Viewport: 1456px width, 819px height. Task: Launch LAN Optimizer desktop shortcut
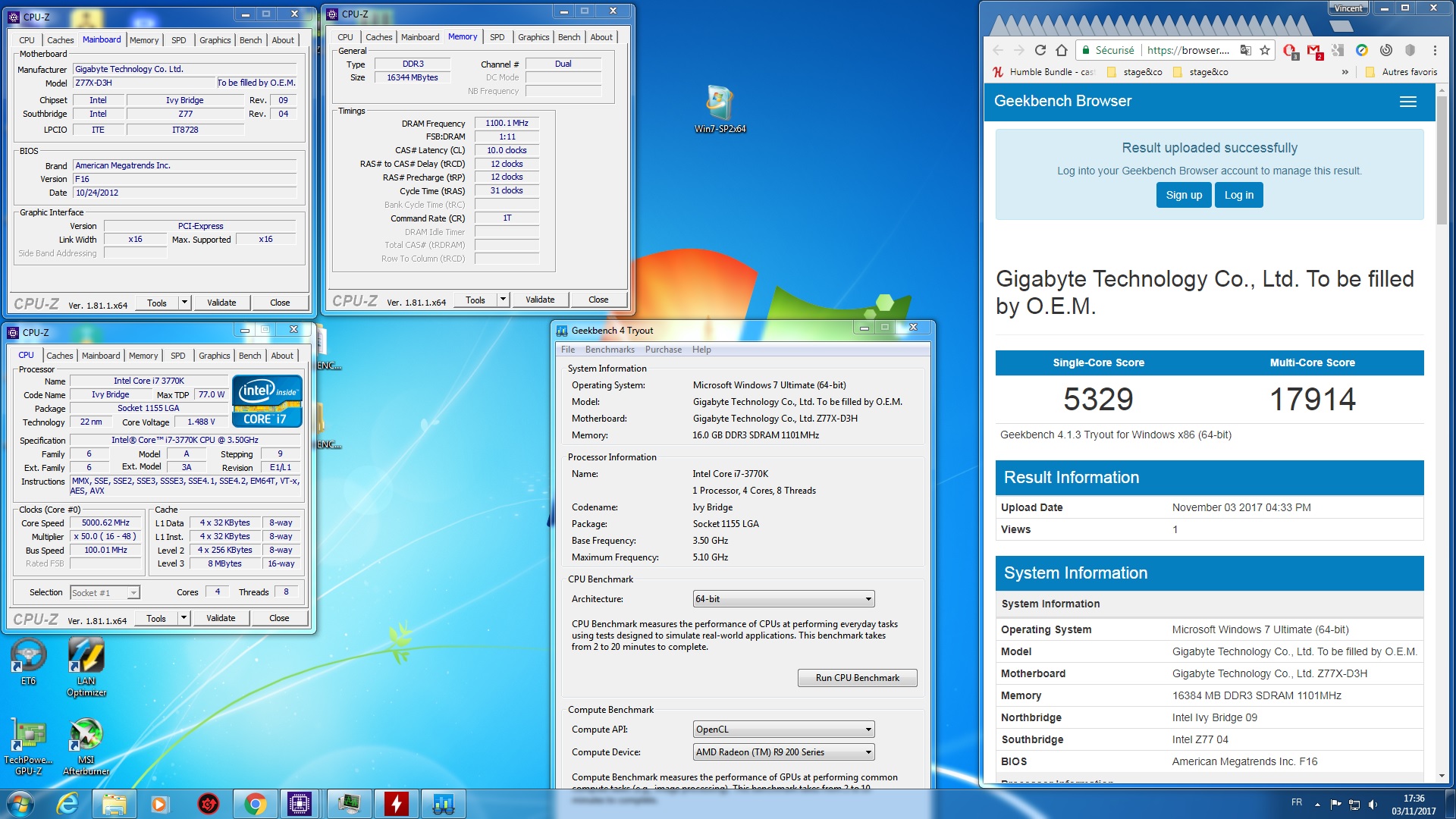(x=86, y=667)
